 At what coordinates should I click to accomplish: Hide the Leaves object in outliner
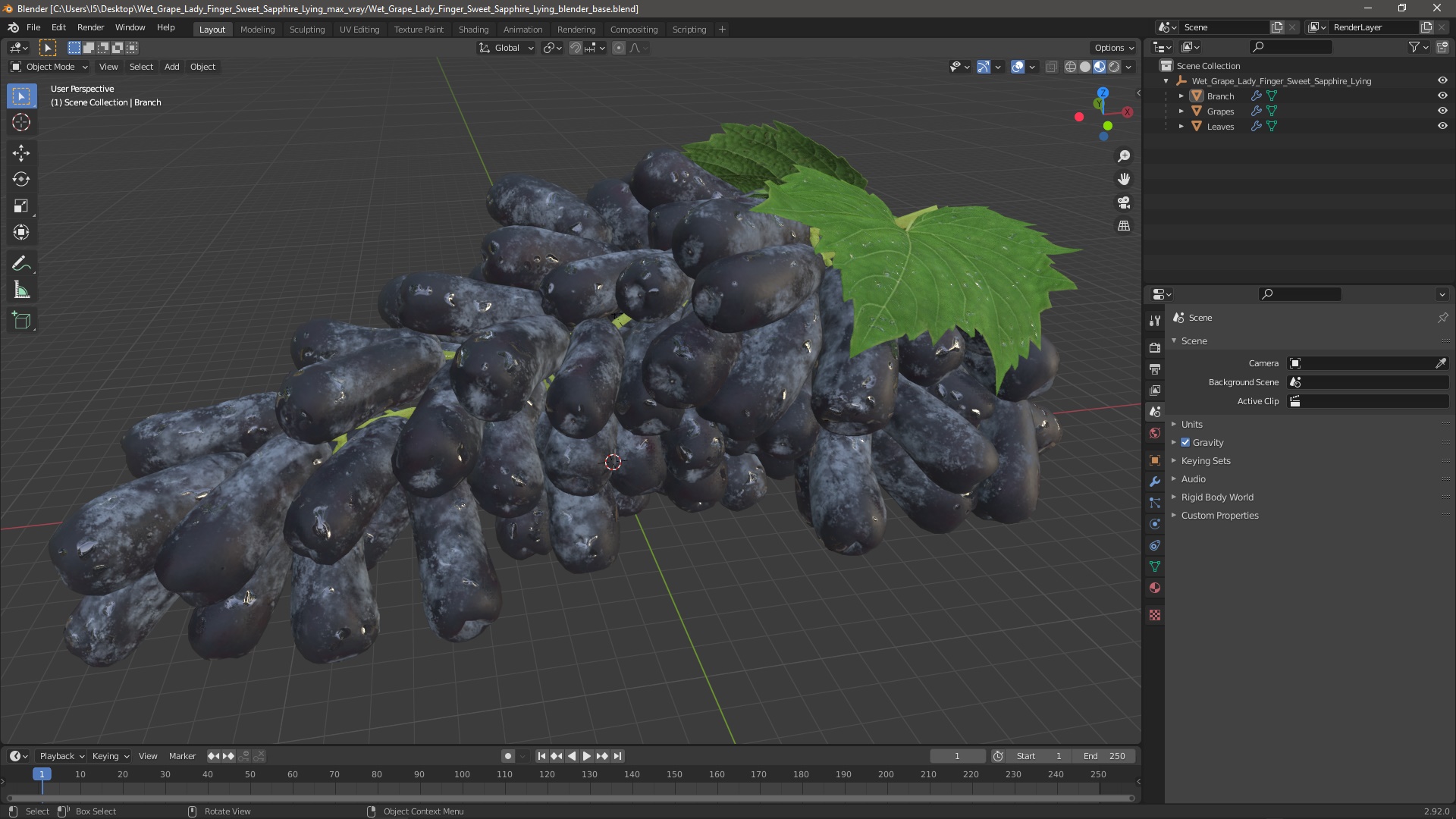[1442, 126]
